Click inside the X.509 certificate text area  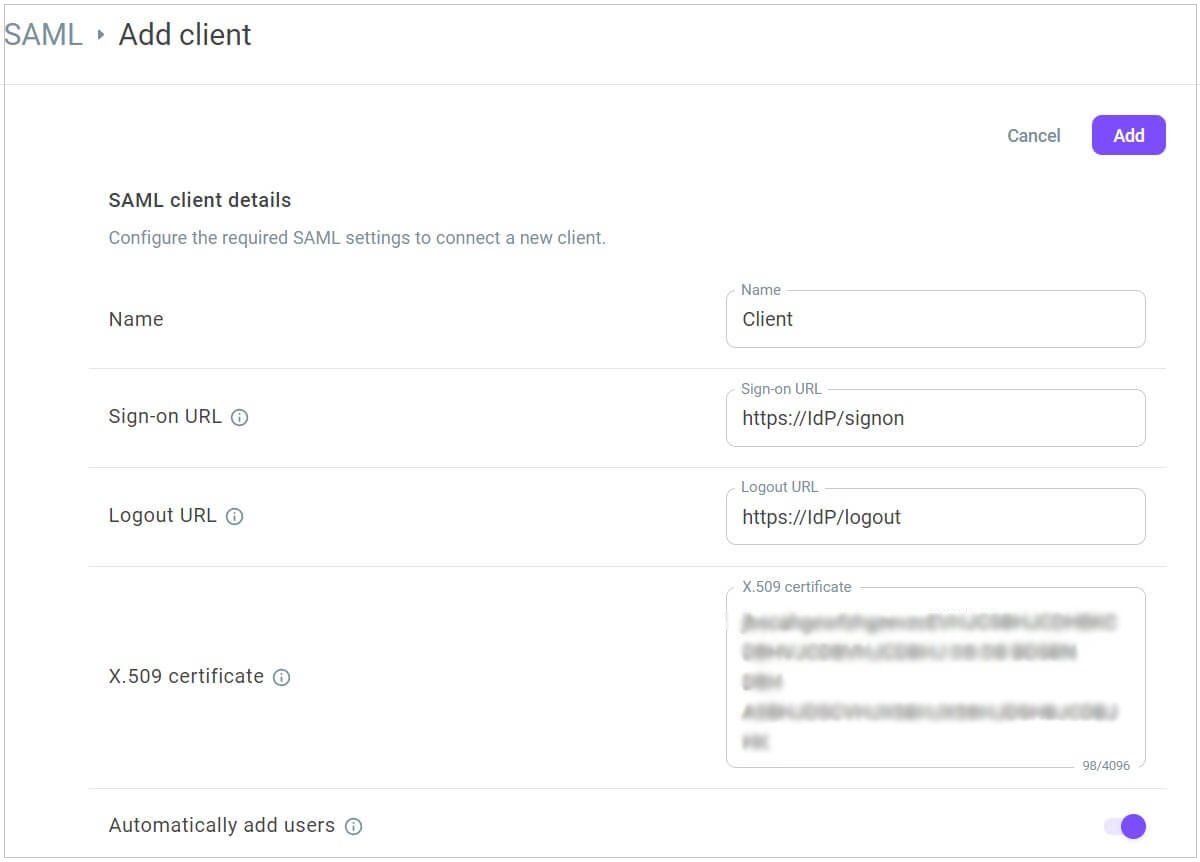935,678
